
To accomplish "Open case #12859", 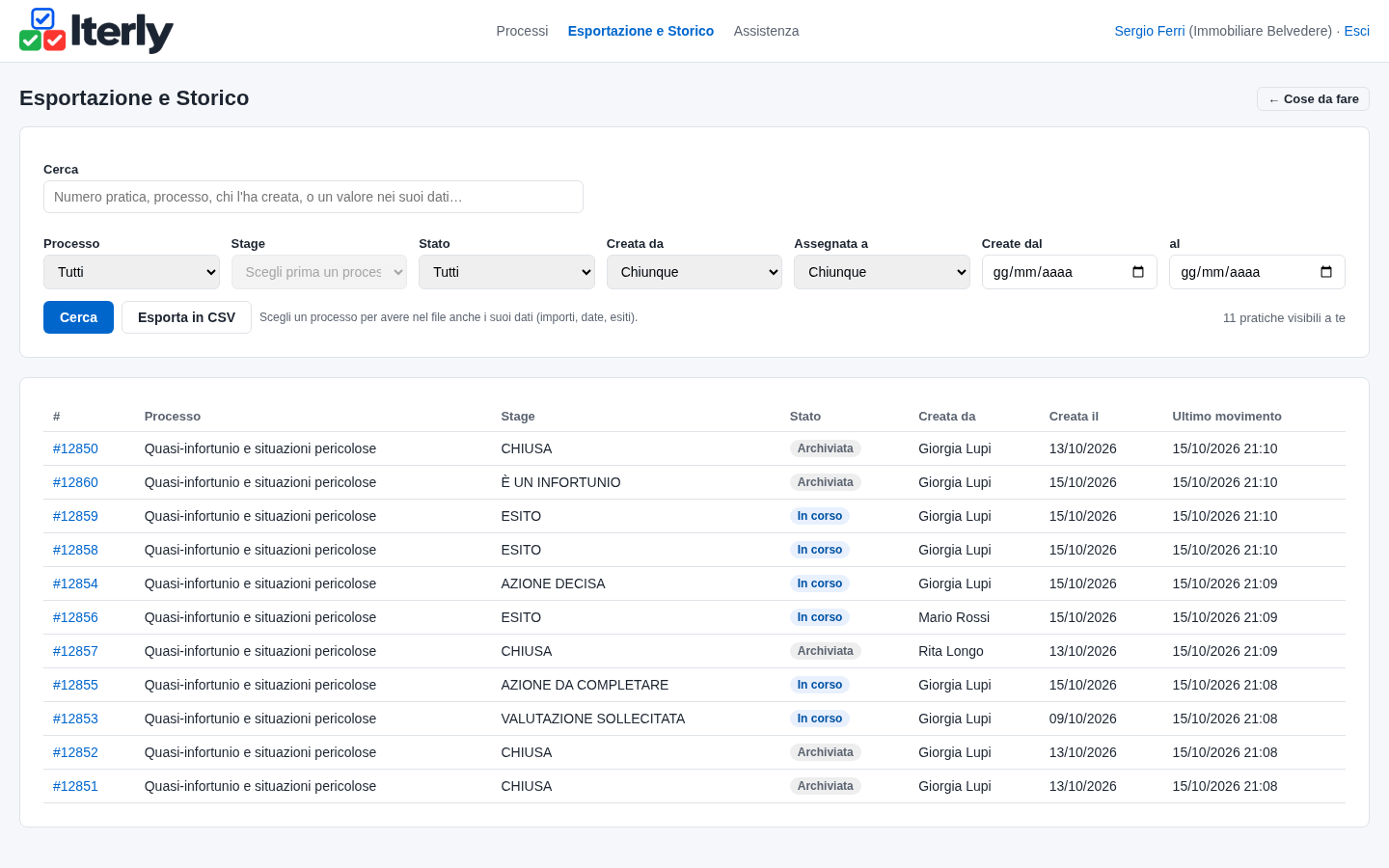I will coord(75,516).
